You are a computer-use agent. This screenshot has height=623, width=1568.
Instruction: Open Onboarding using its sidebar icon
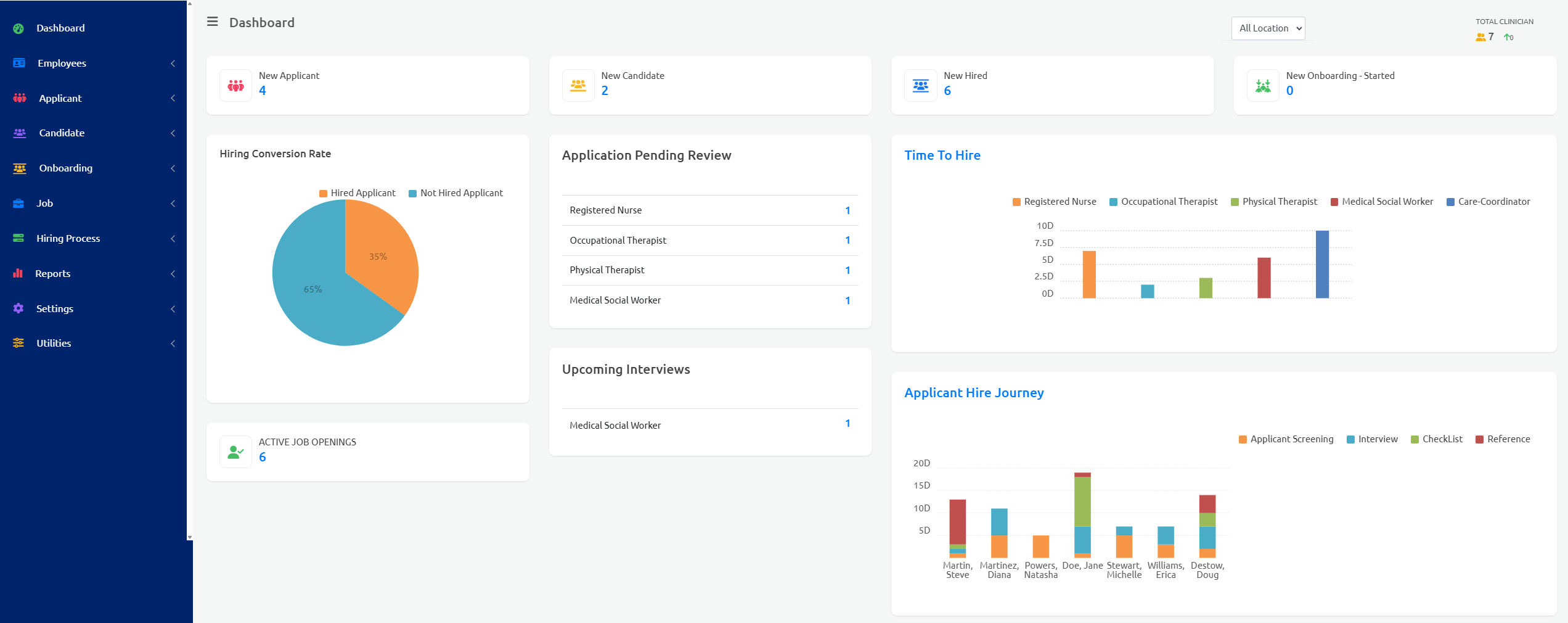(18, 168)
